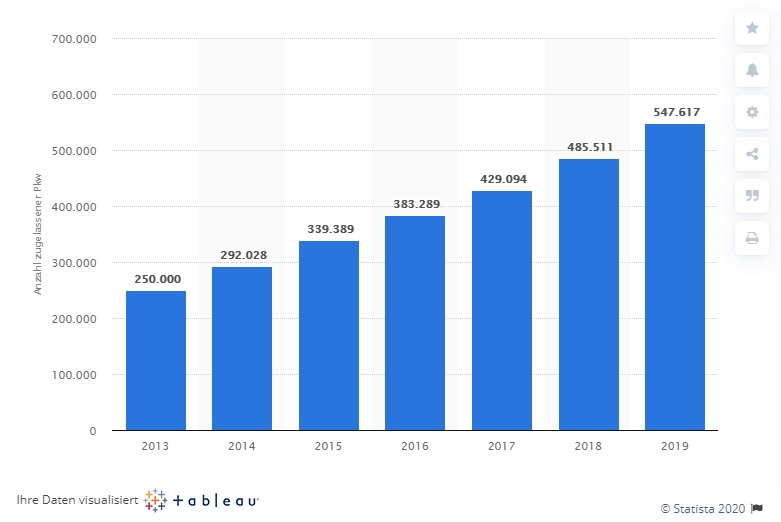Click the 2019 axis label
Image resolution: width=781 pixels, height=522 pixels.
click(x=675, y=446)
